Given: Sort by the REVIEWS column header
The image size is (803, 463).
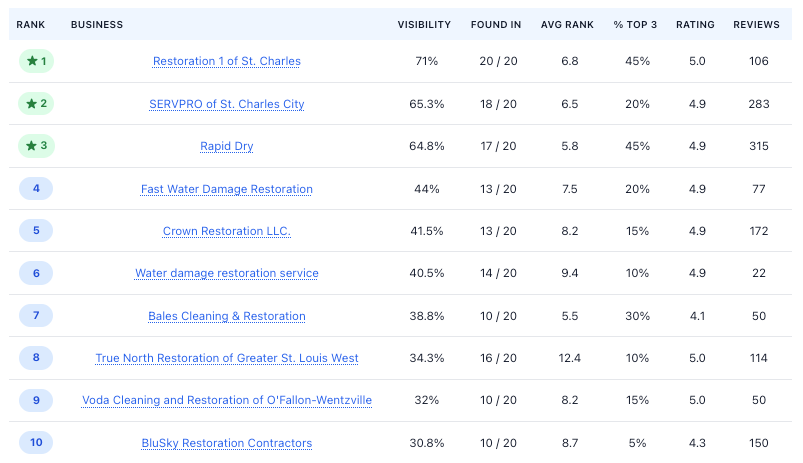Looking at the screenshot, I should point(756,25).
